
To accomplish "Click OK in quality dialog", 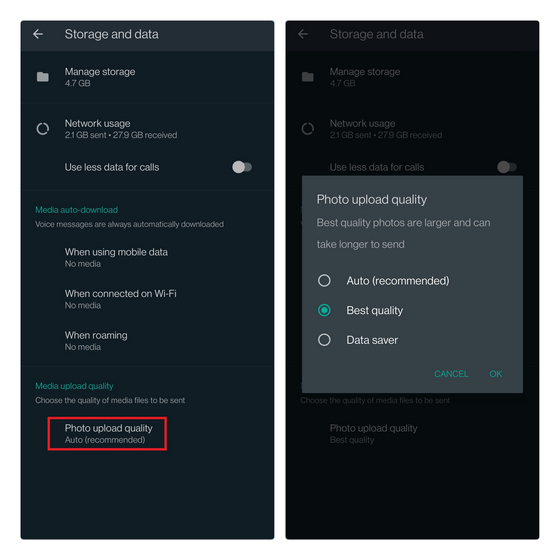I will pyautogui.click(x=496, y=374).
